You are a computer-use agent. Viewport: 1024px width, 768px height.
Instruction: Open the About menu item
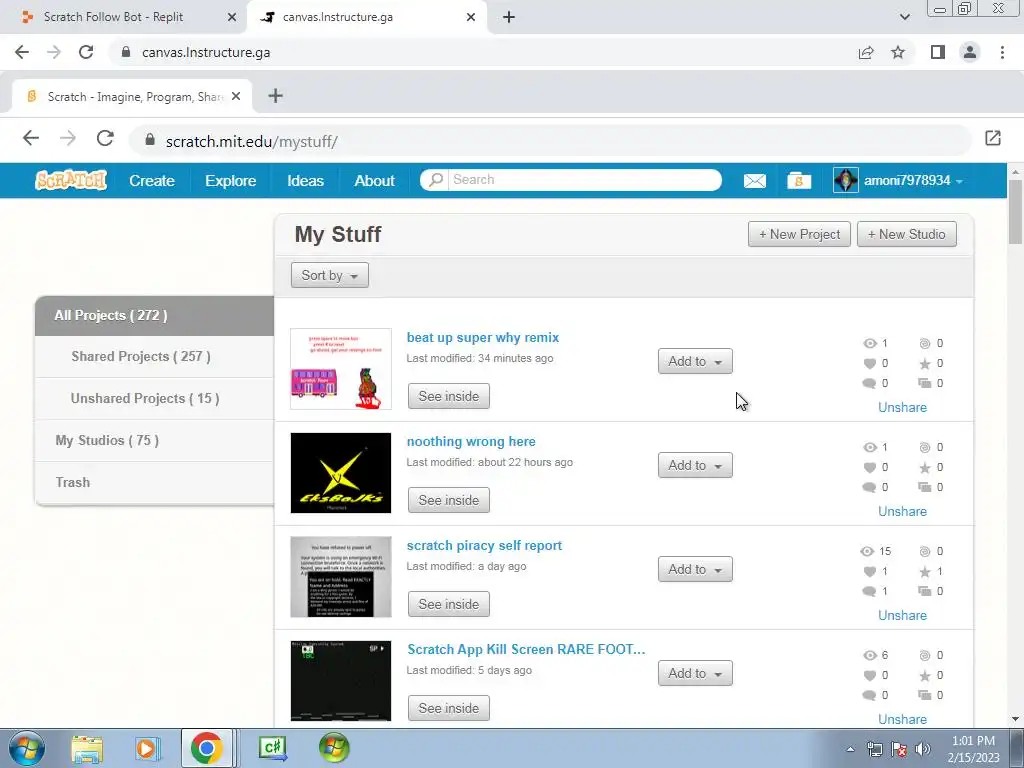[x=374, y=181]
